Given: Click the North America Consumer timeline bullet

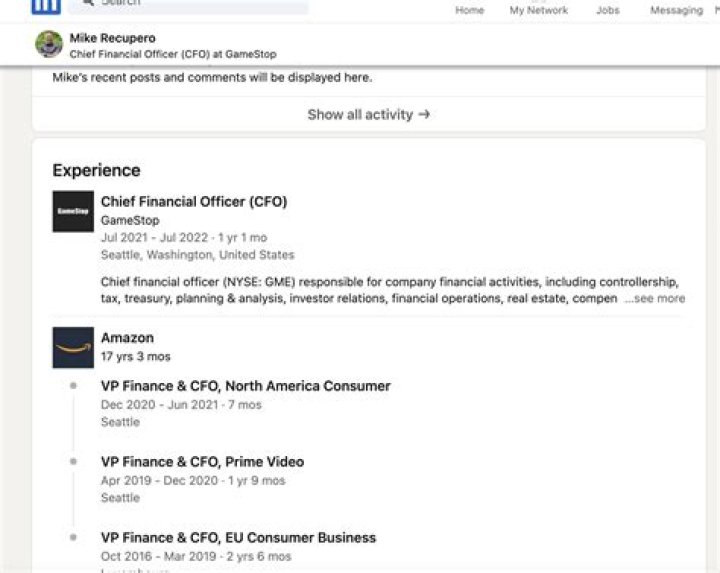Looking at the screenshot, I should coord(73,386).
